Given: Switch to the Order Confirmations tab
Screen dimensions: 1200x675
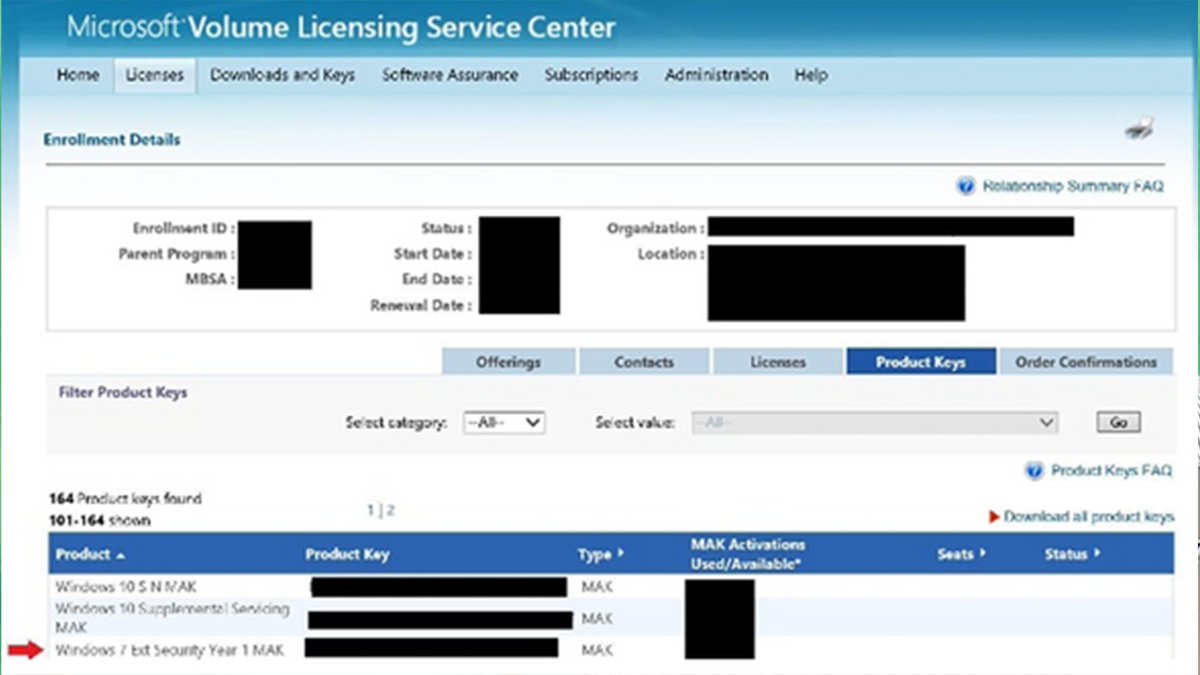Looking at the screenshot, I should pyautogui.click(x=1086, y=362).
